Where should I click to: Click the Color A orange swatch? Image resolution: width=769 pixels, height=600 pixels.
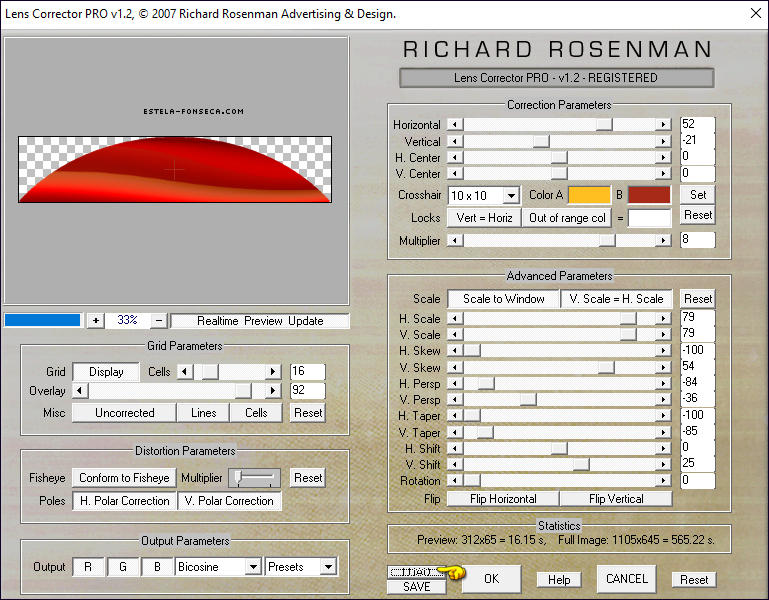(589, 195)
